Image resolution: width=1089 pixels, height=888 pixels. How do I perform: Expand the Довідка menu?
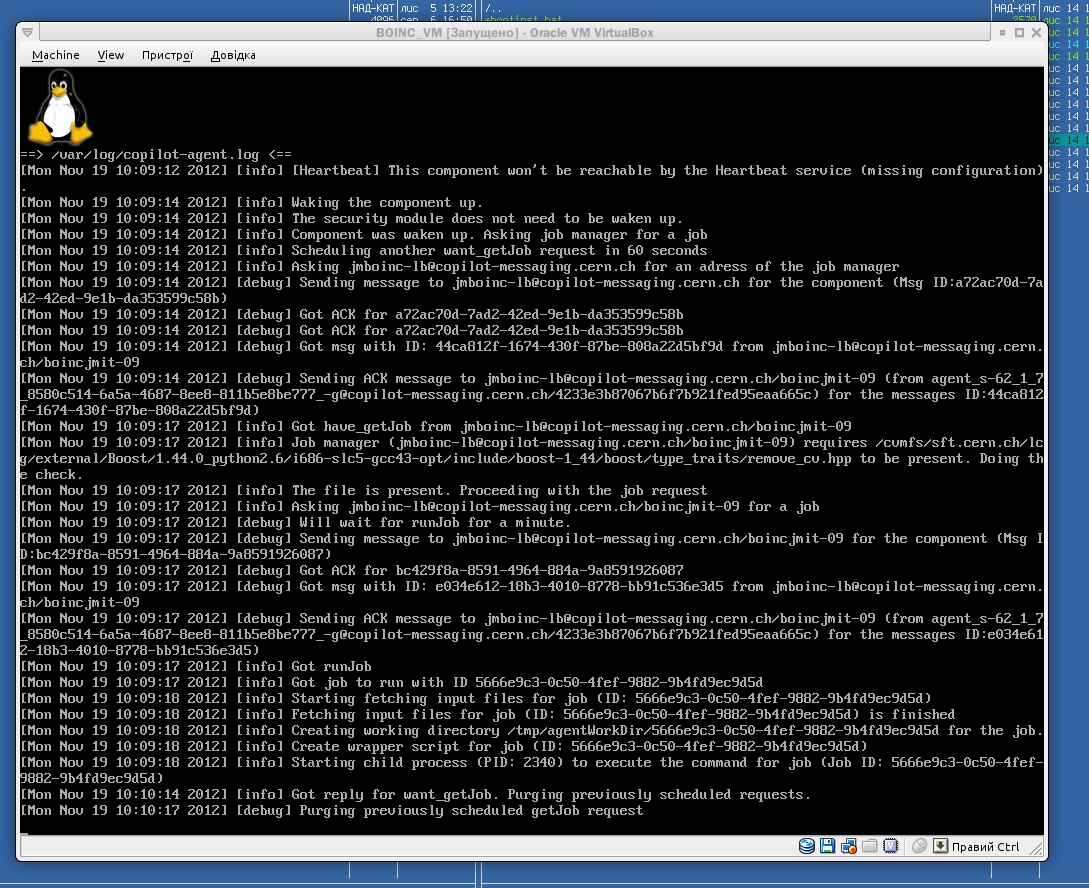pos(233,55)
